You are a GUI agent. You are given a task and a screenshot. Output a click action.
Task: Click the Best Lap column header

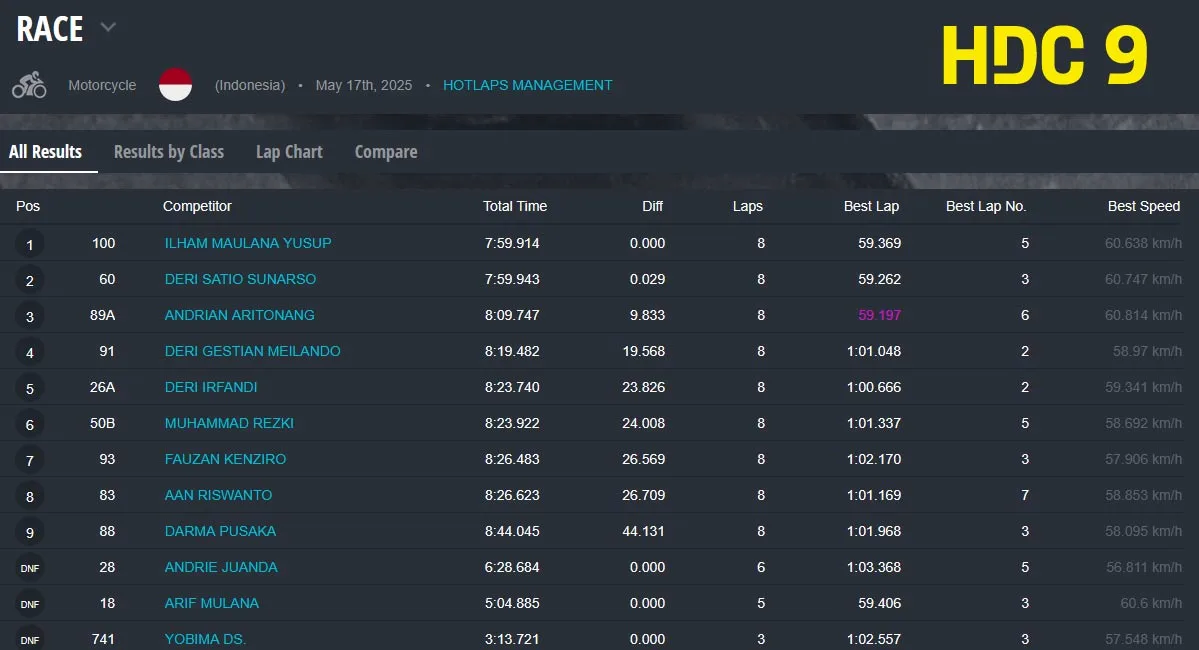[871, 206]
